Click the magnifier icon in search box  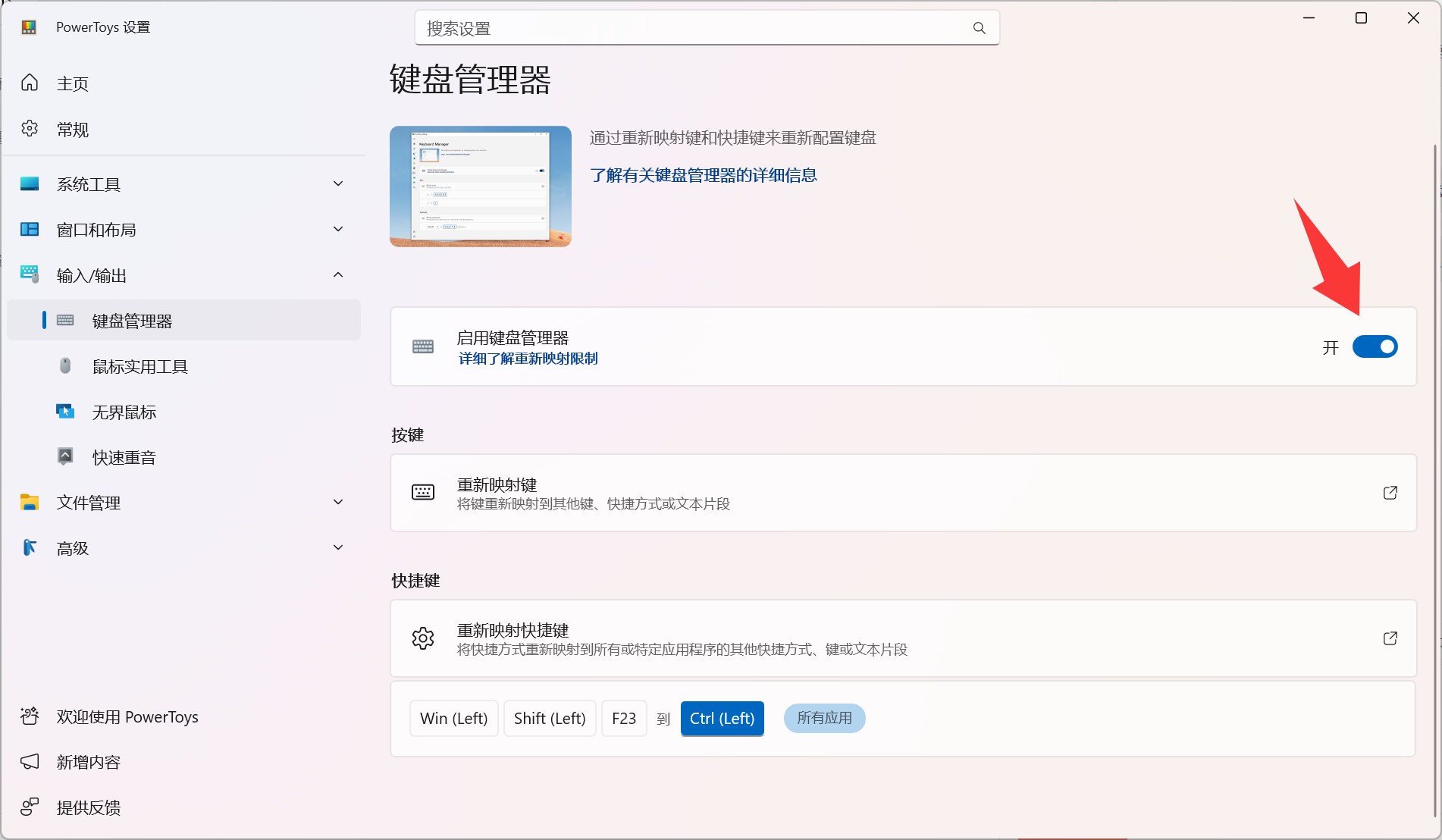point(980,28)
